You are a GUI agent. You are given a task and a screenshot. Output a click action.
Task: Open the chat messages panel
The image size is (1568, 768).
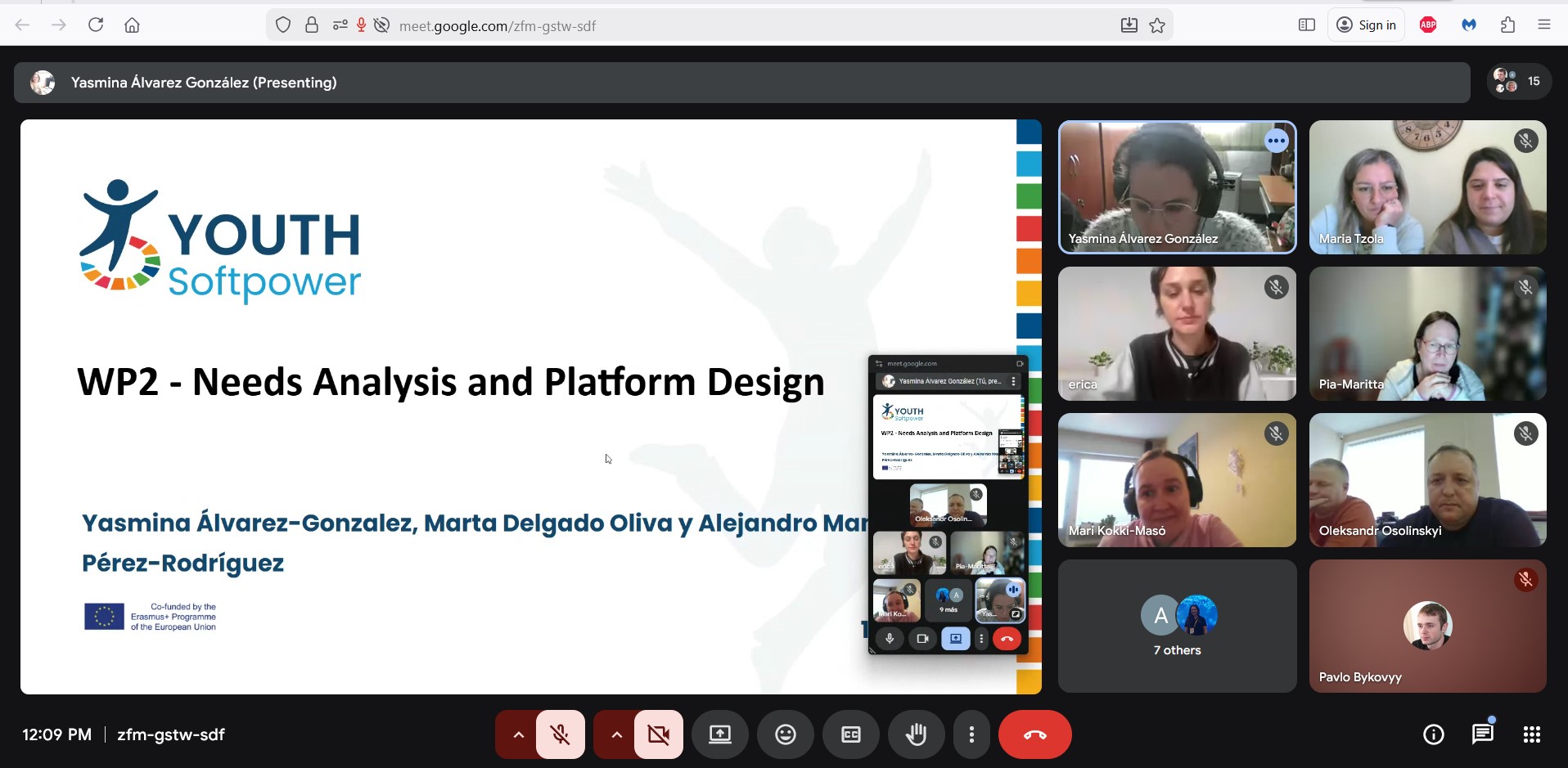pos(1483,734)
